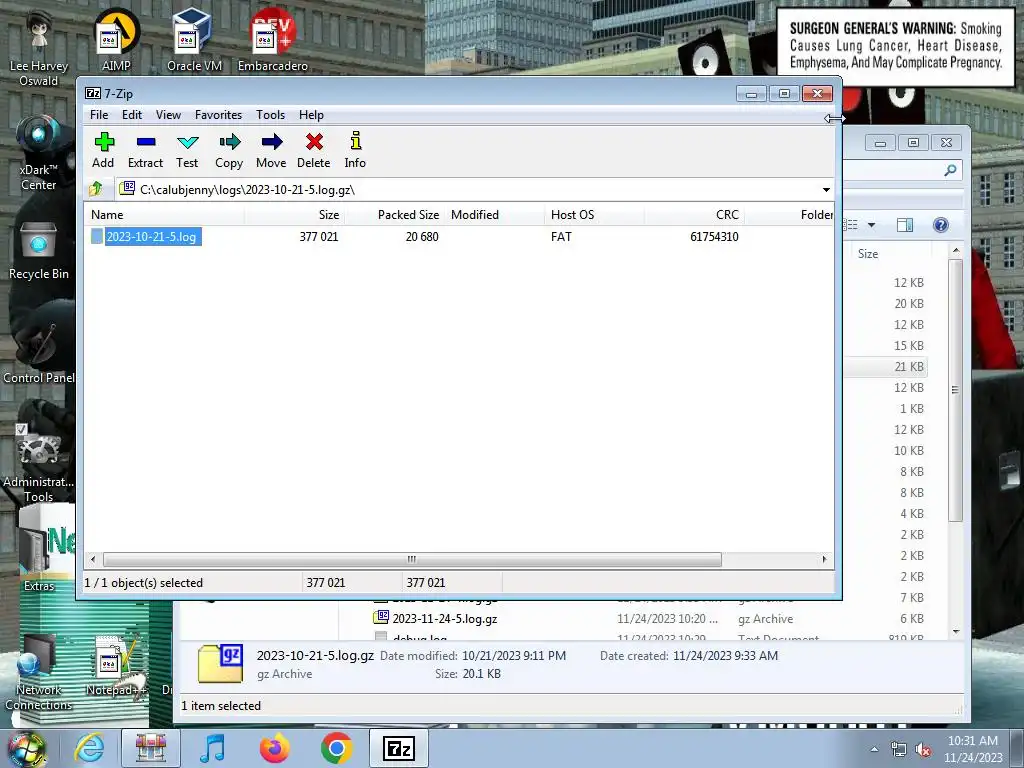Select 2023-11-24-5.log.gz in Explorer
Viewport: 1024px width, 768px height.
[445, 619]
